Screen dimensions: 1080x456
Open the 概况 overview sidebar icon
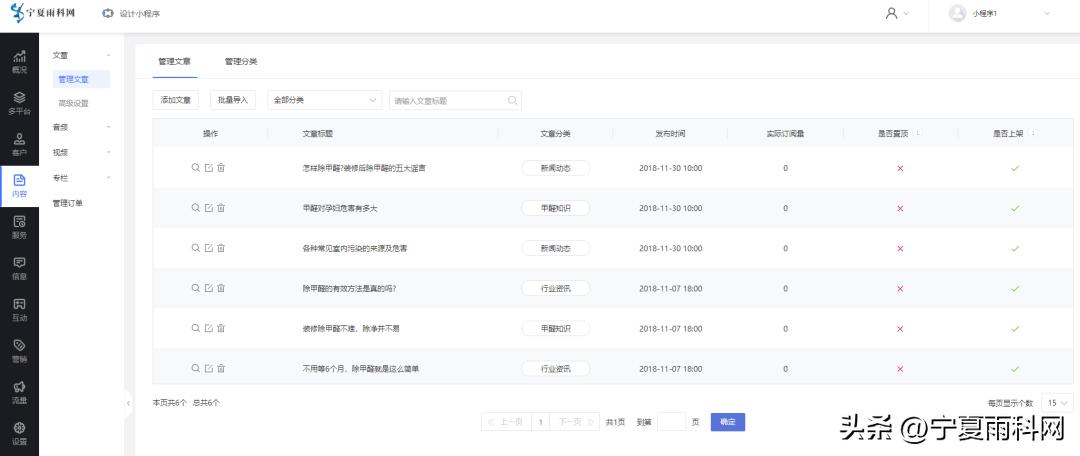tap(19, 61)
